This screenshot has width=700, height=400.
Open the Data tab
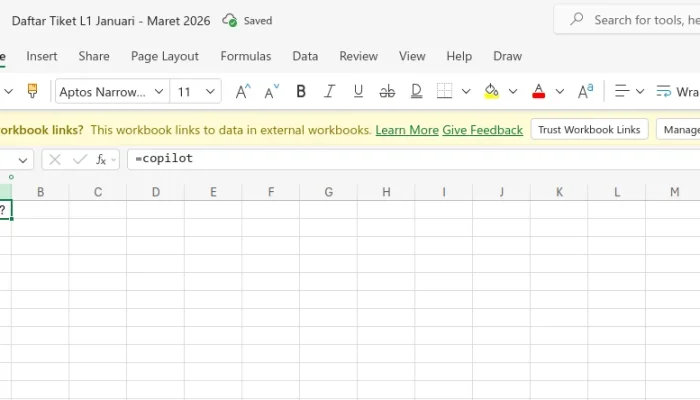(x=305, y=56)
